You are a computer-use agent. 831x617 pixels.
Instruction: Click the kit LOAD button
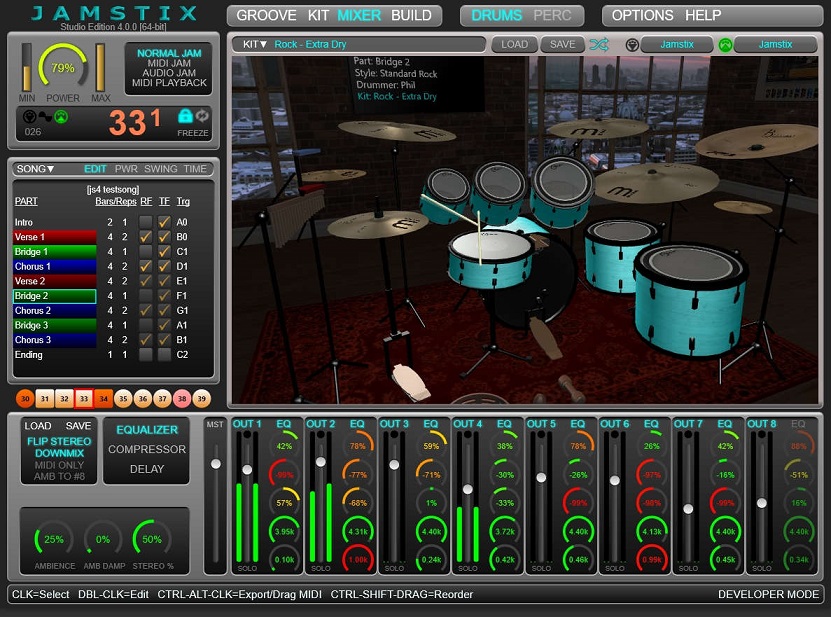(514, 45)
